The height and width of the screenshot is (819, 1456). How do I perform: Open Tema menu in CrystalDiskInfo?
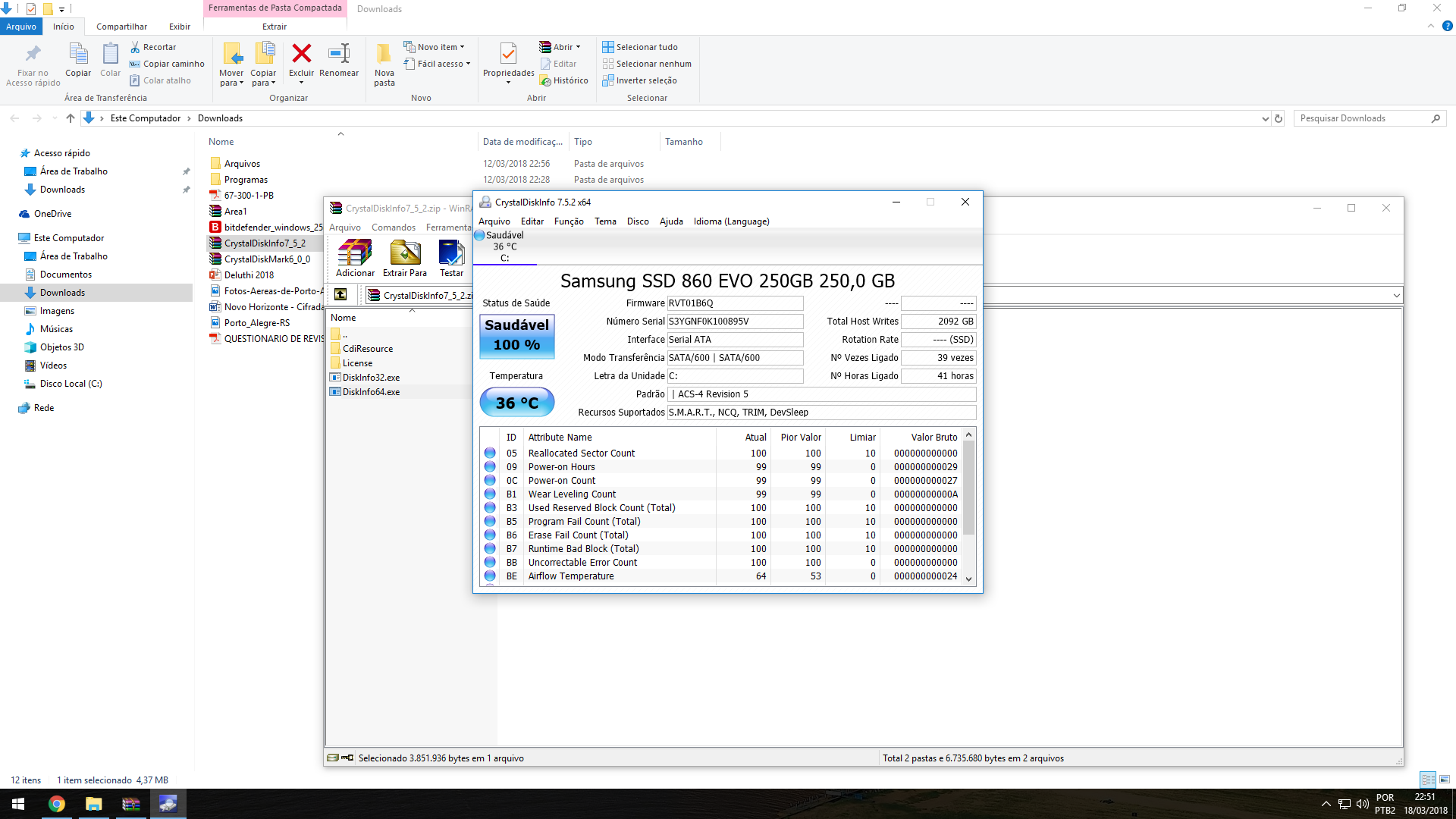coord(605,221)
